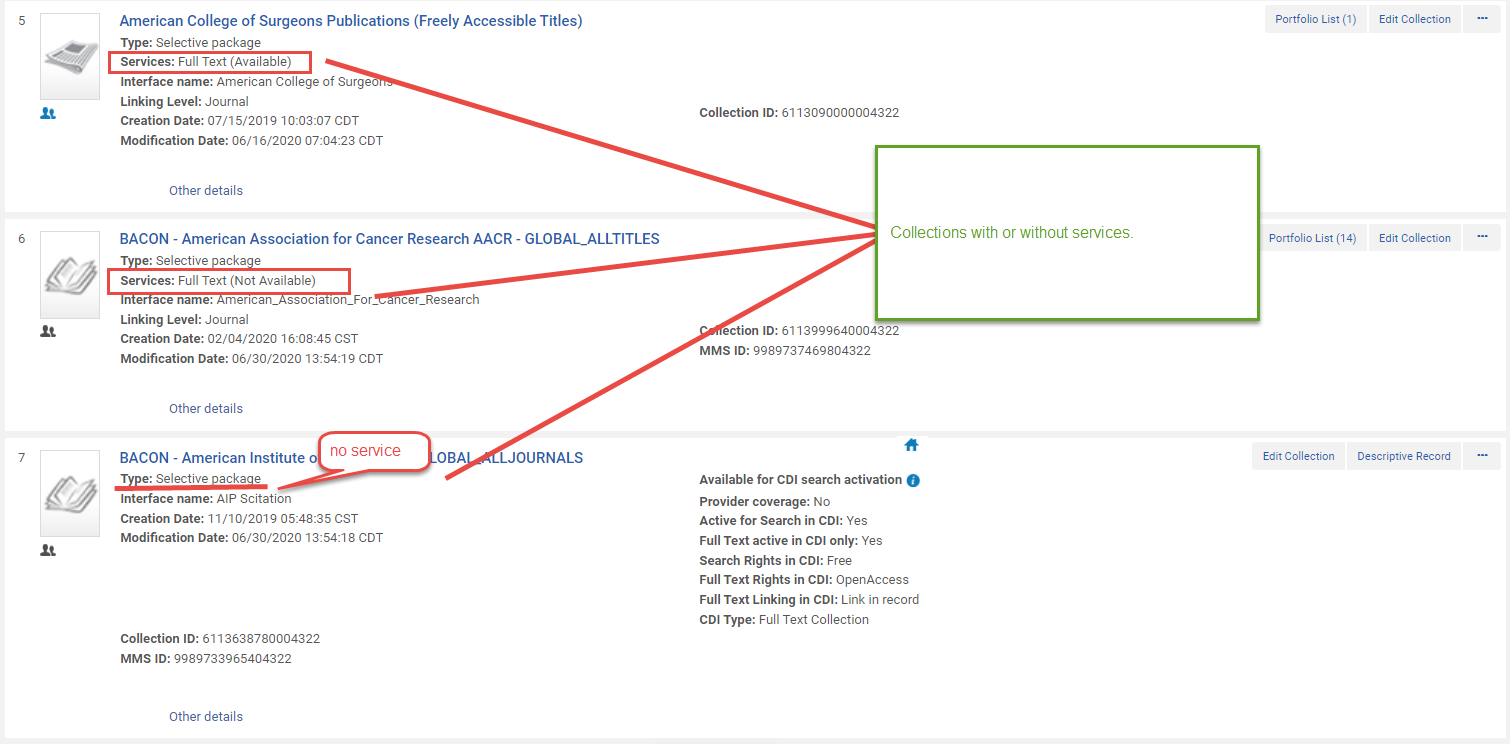Click Search Rights in CDI: Free
1510x744 pixels.
coord(776,561)
